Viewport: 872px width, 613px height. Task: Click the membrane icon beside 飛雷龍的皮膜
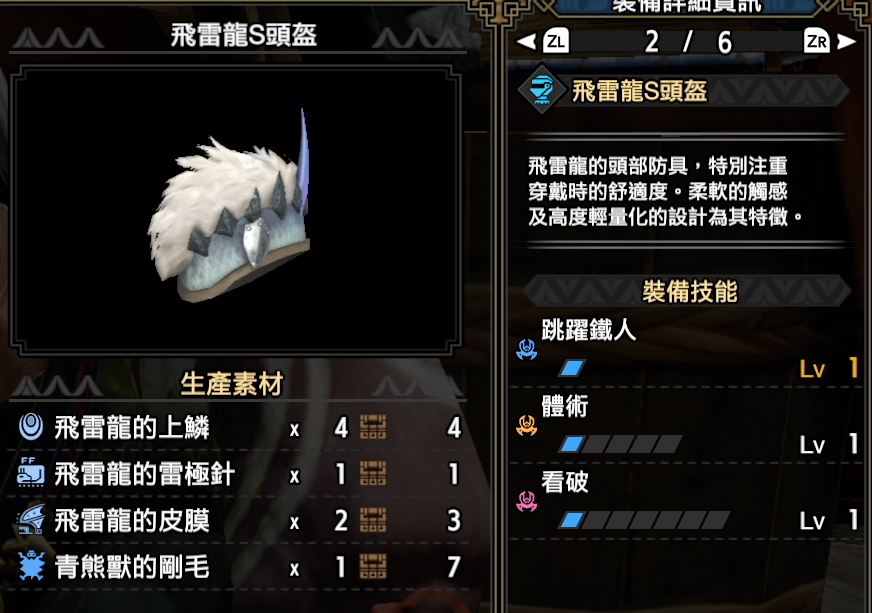pos(31,520)
